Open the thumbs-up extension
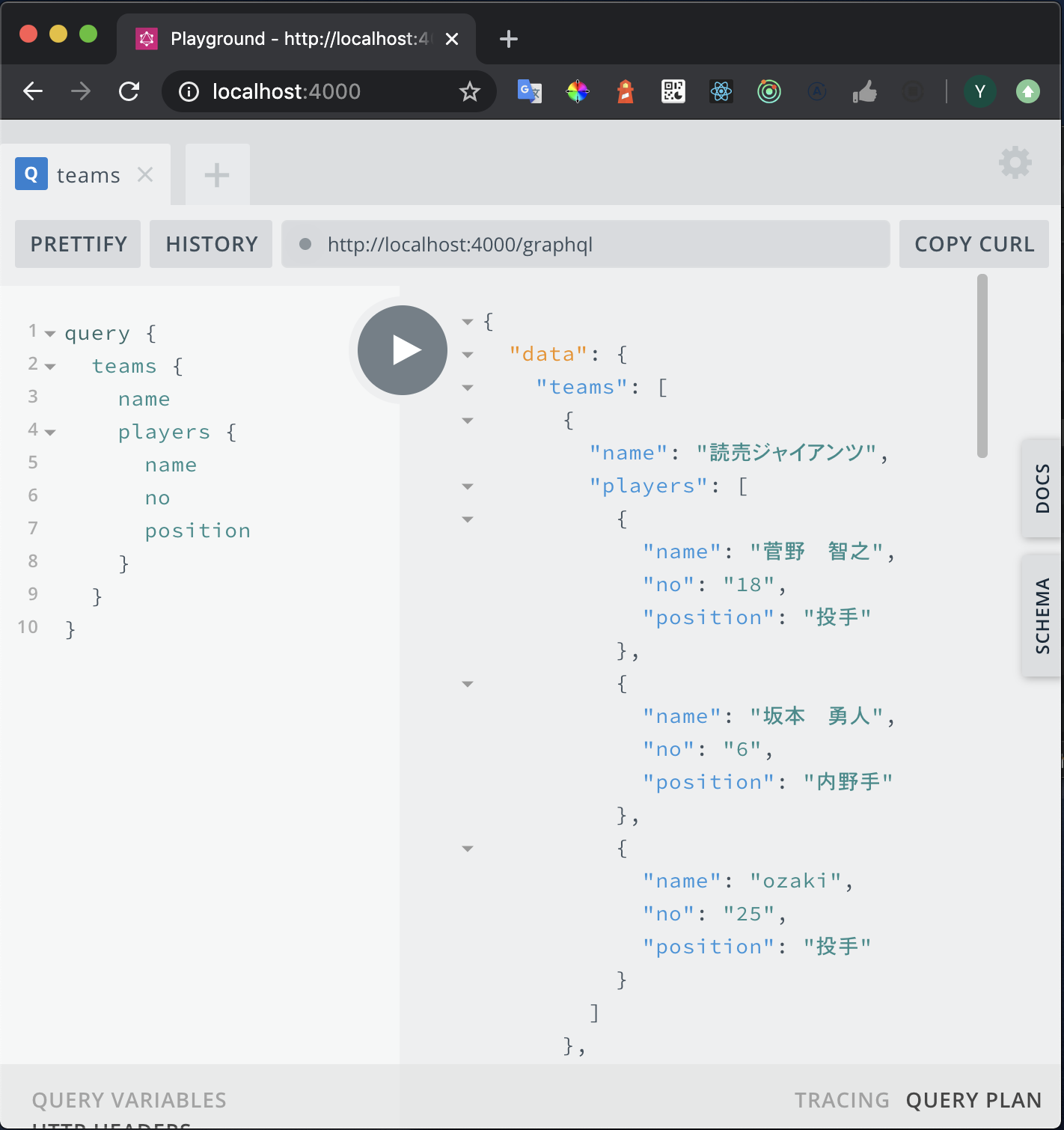This screenshot has width=1064, height=1130. [865, 91]
